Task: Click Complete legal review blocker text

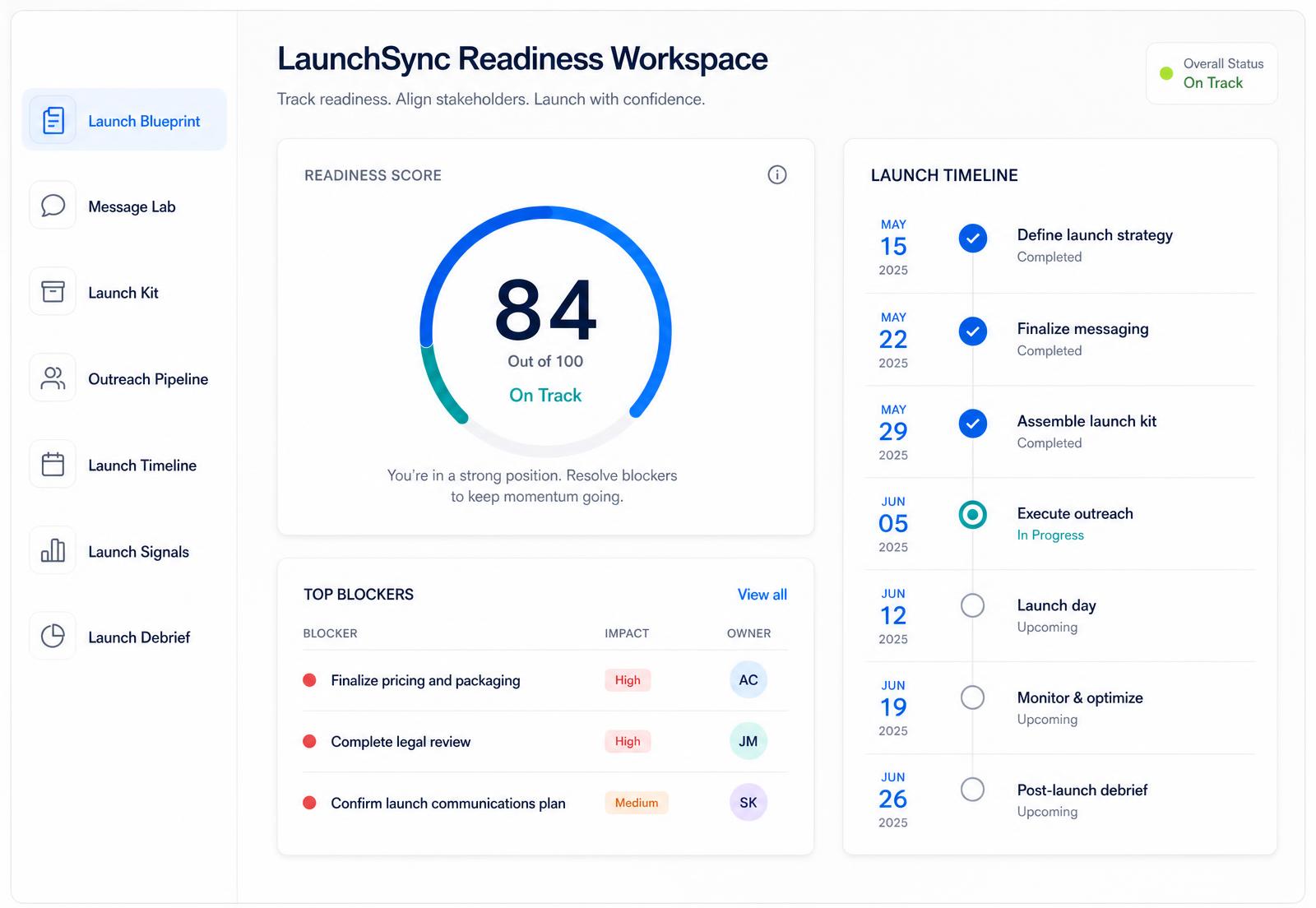Action: point(401,741)
